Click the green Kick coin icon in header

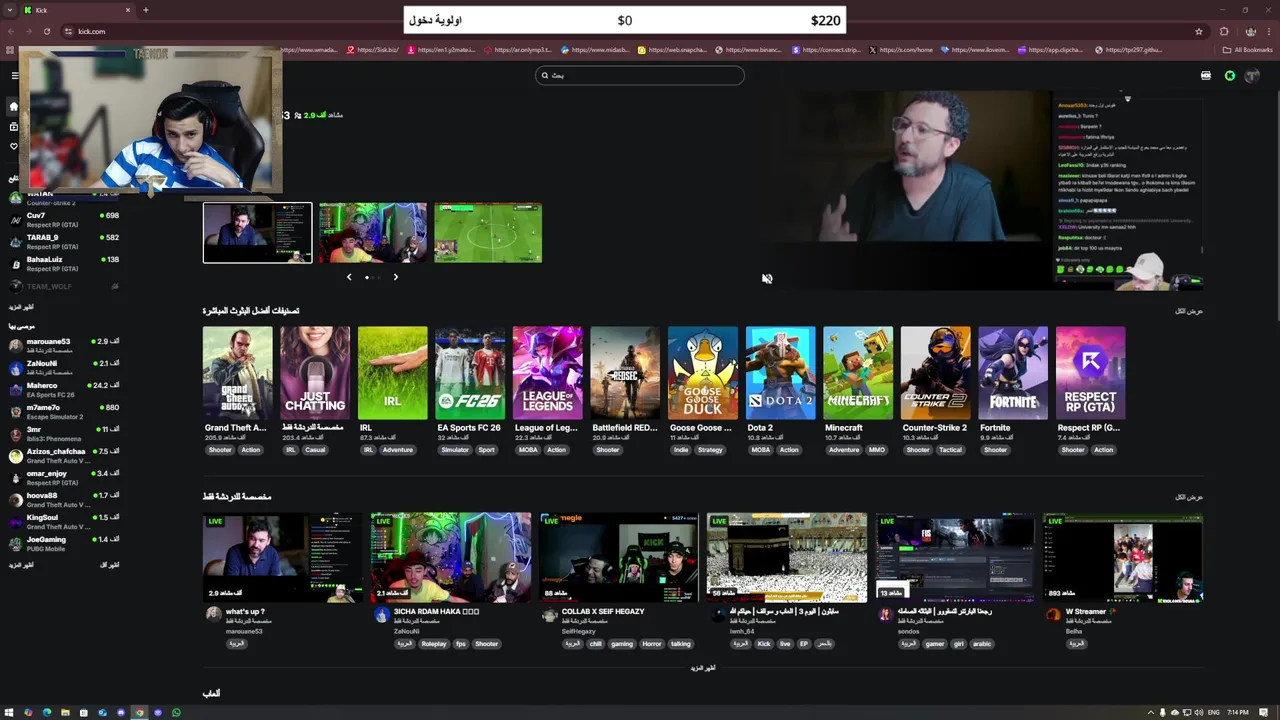click(x=1230, y=76)
